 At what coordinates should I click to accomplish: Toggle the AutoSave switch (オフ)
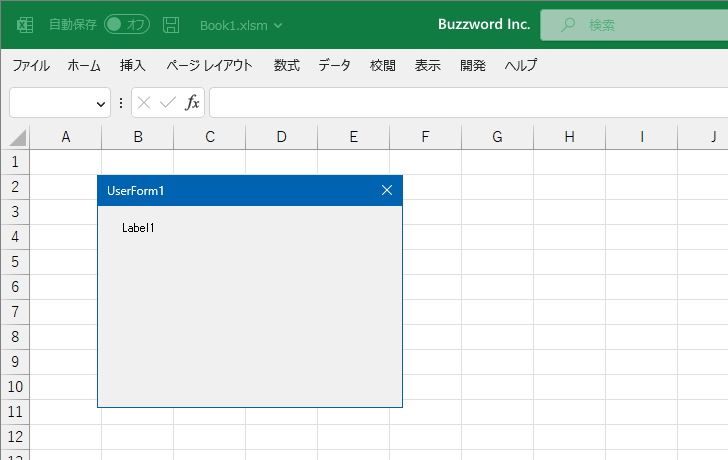[127, 25]
